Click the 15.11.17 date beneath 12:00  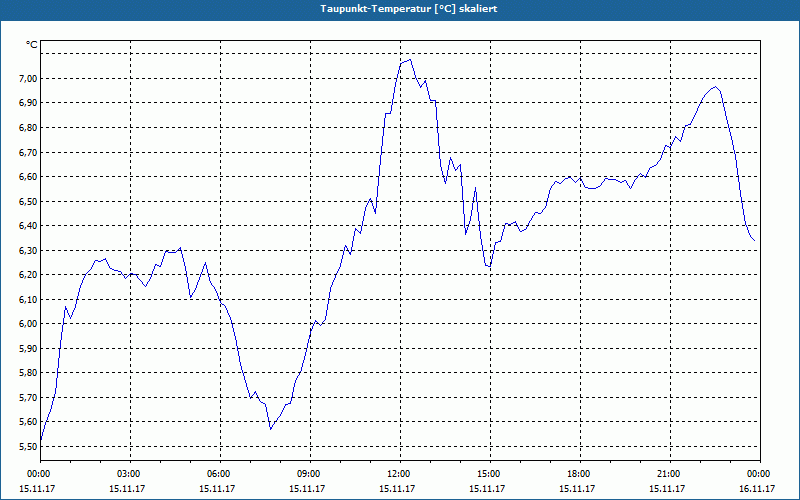[397, 489]
